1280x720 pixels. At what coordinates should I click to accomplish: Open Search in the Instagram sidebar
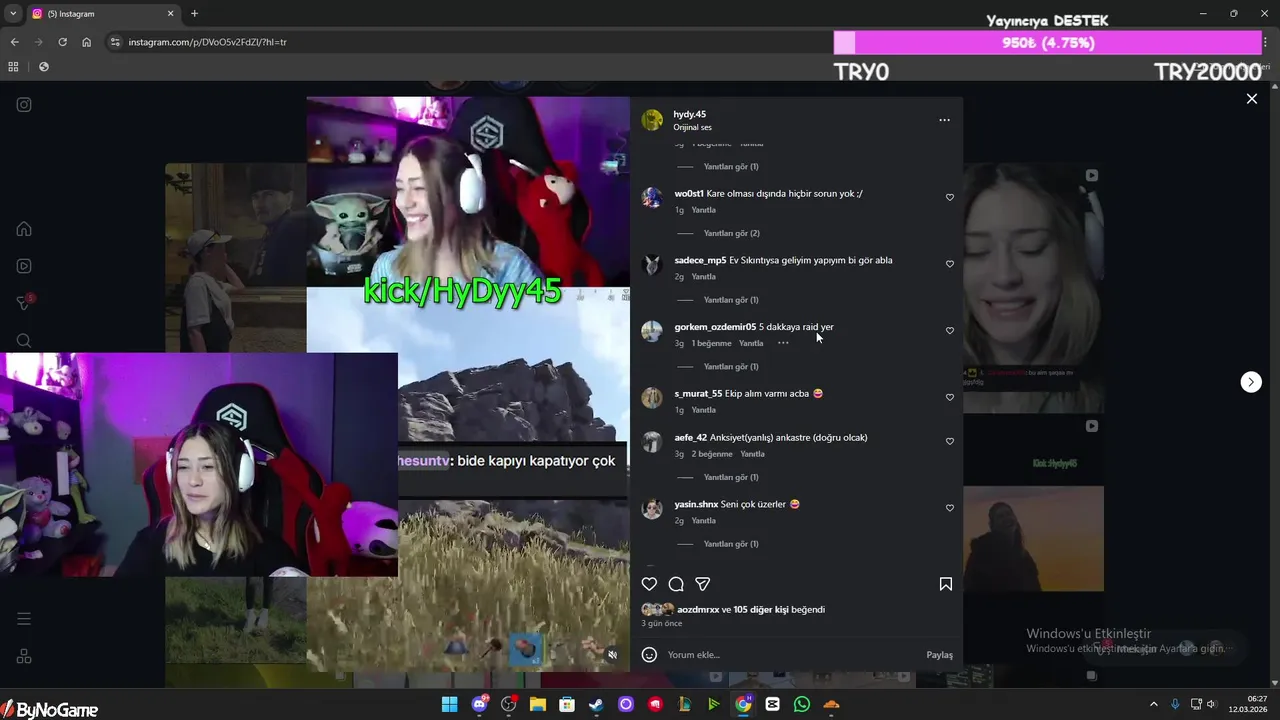pyautogui.click(x=24, y=341)
